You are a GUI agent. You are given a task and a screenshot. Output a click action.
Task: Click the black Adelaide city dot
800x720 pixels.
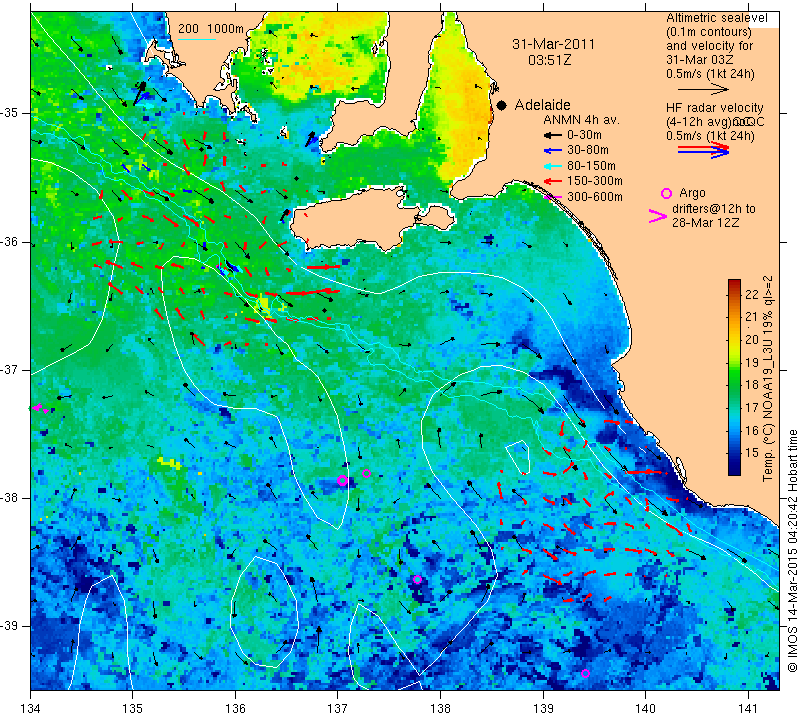pyautogui.click(x=502, y=105)
